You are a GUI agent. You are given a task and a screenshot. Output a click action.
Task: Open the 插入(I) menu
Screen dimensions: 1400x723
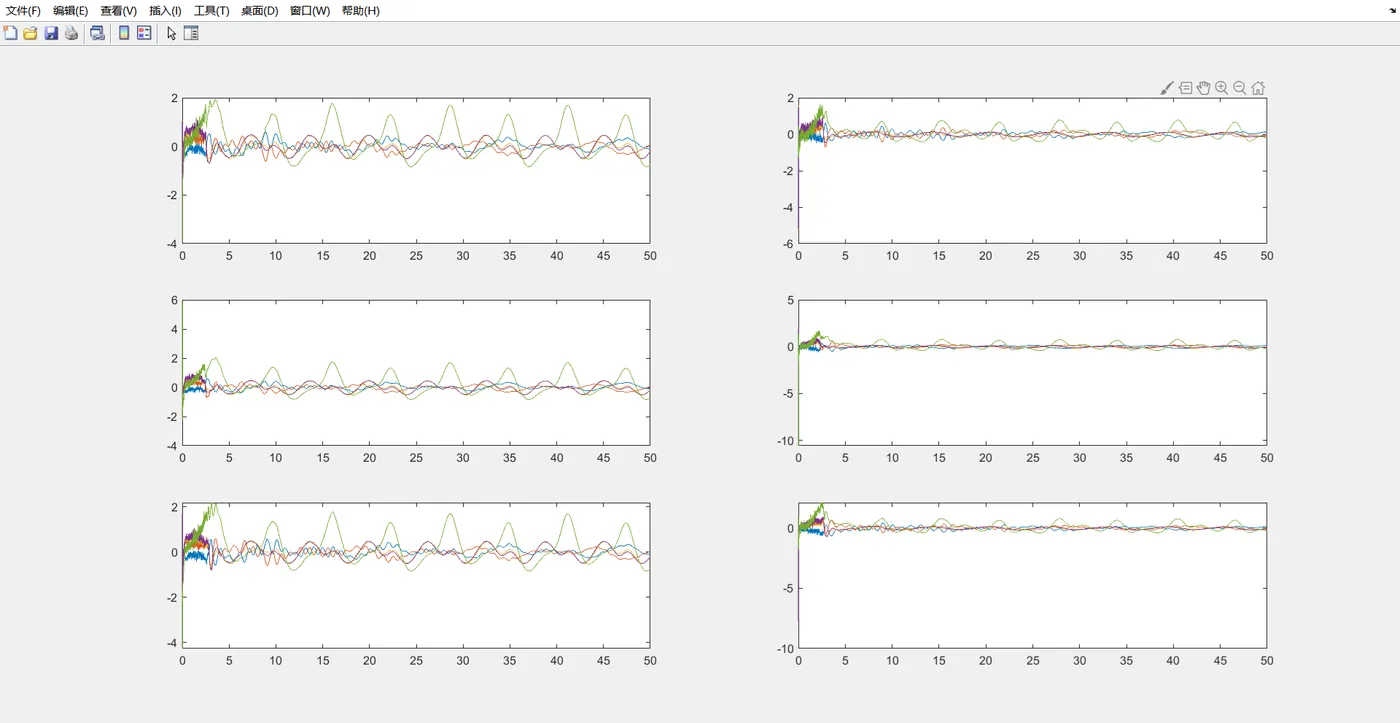tap(165, 11)
